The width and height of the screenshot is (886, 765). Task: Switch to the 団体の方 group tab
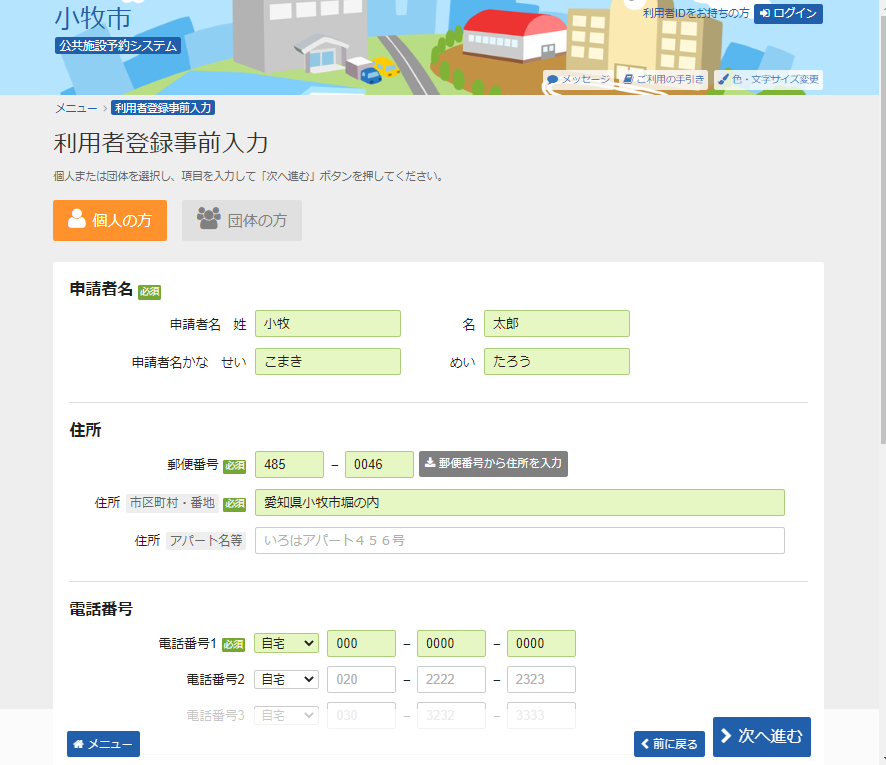point(242,221)
